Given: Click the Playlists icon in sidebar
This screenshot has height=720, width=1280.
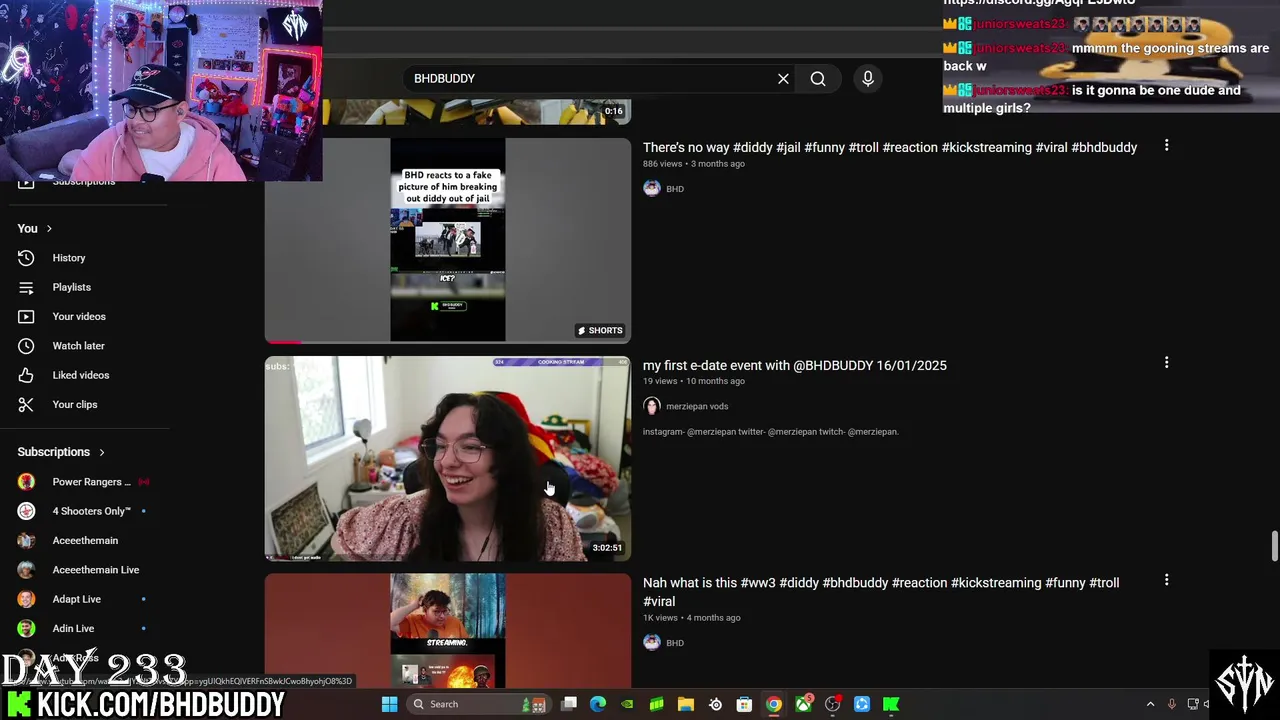Looking at the screenshot, I should click(26, 287).
